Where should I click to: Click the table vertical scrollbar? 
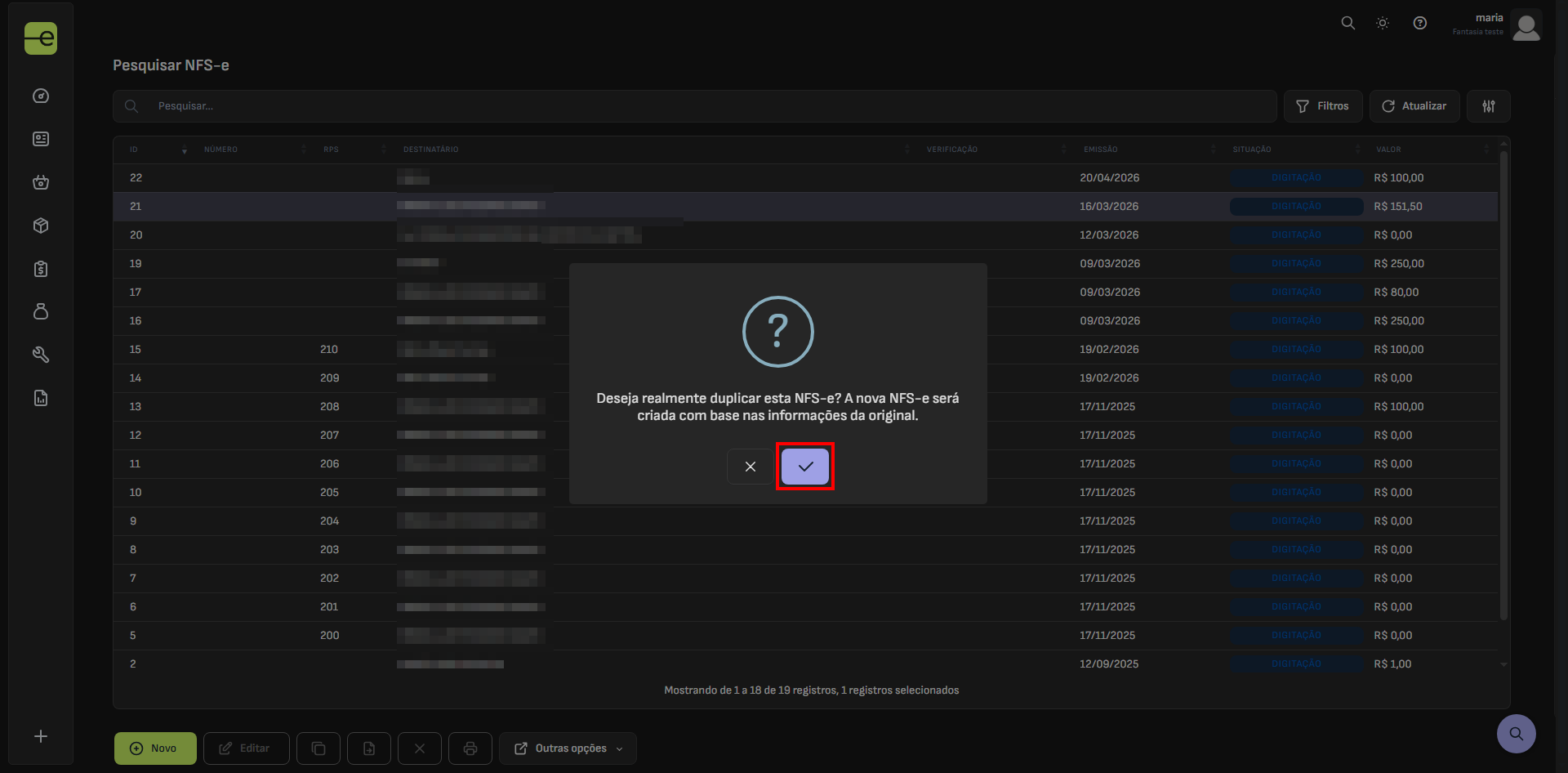[x=1503, y=384]
